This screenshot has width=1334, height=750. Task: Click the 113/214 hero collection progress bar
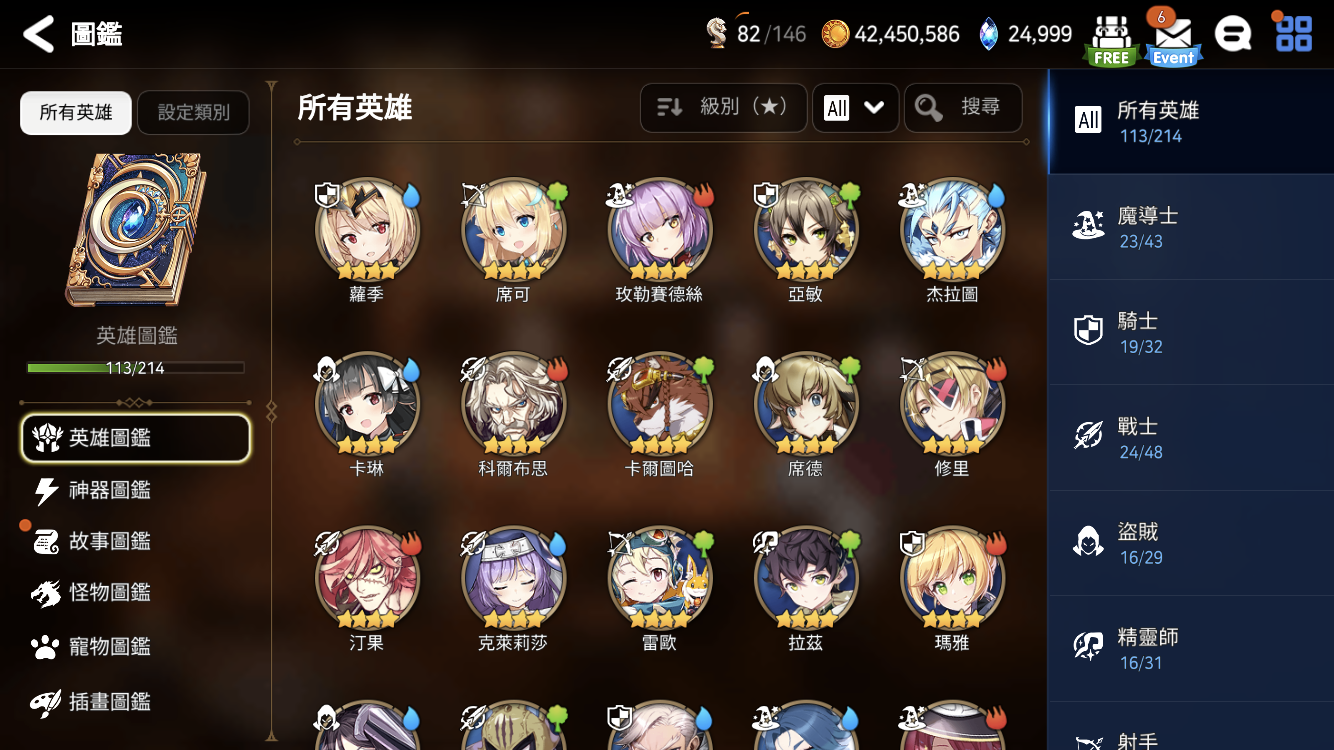coord(135,368)
